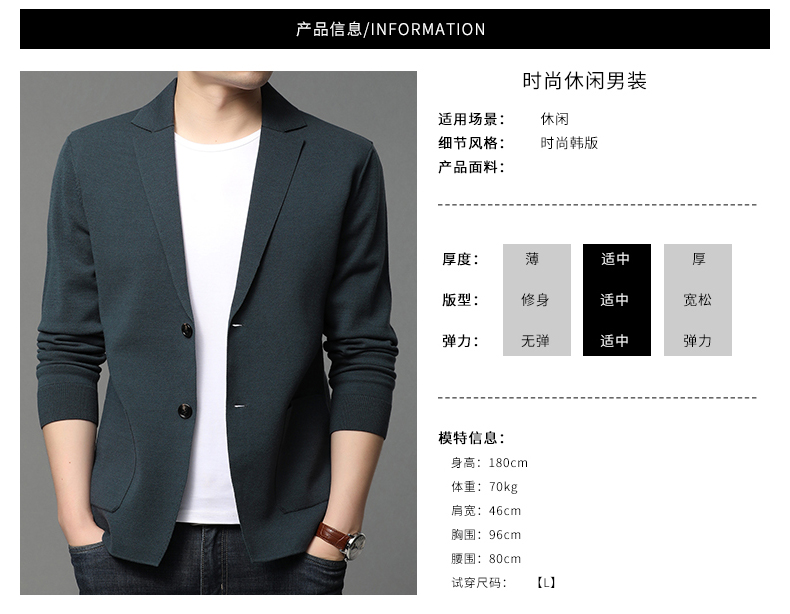
Task: Click the top black button on the jacket
Action: 186,330
